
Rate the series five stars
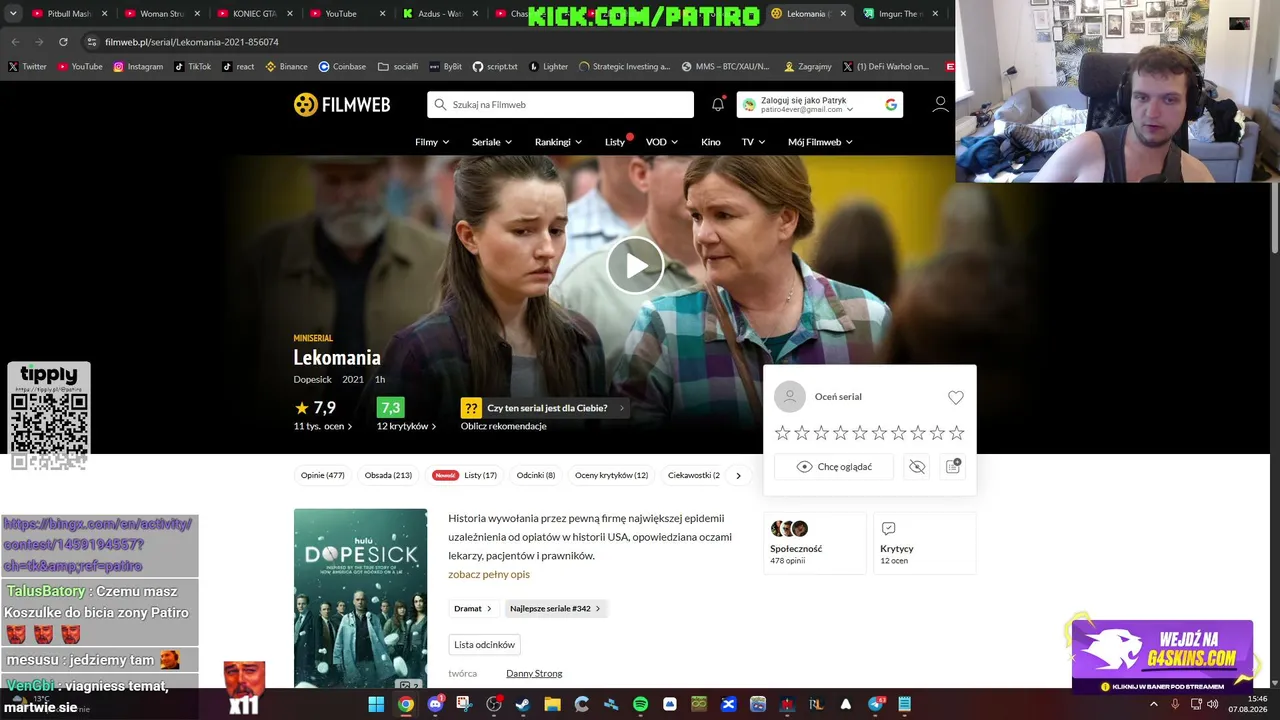[x=860, y=433]
